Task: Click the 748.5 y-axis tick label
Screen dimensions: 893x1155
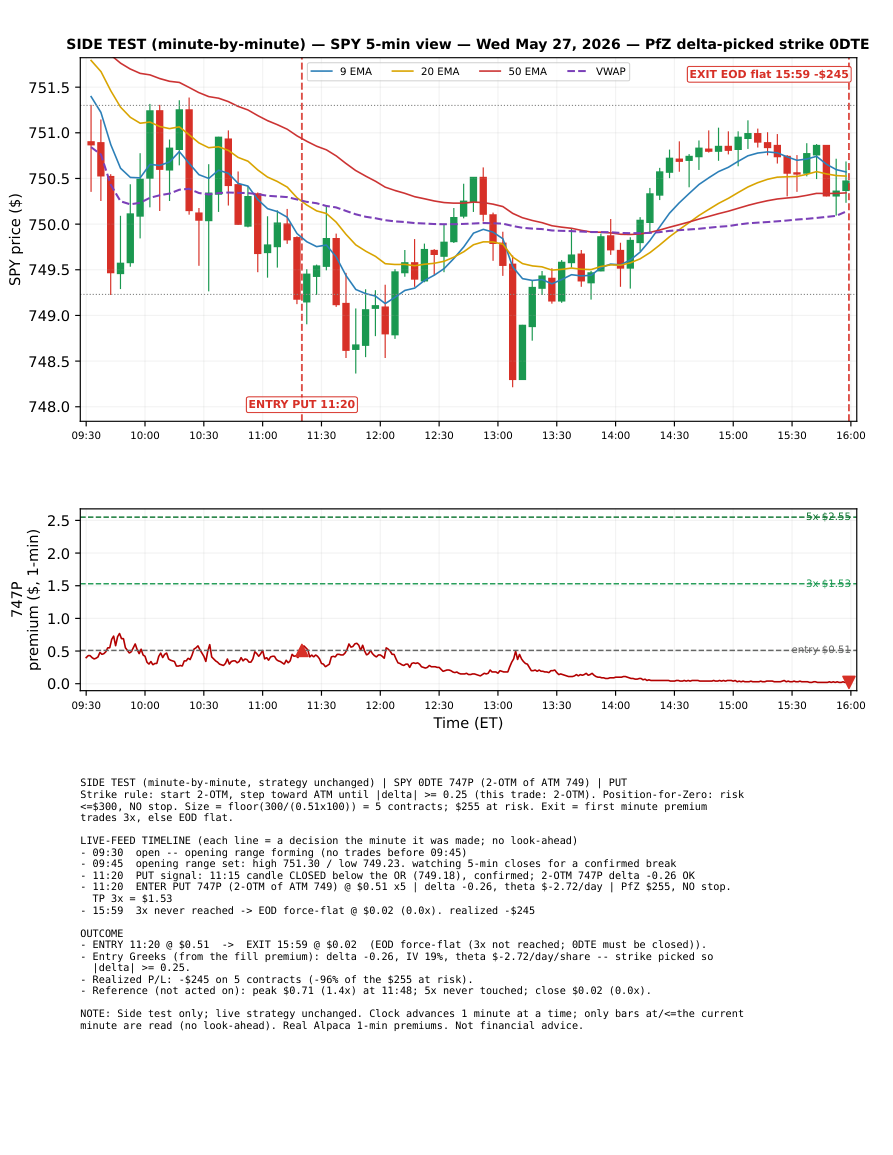Action: point(49,362)
